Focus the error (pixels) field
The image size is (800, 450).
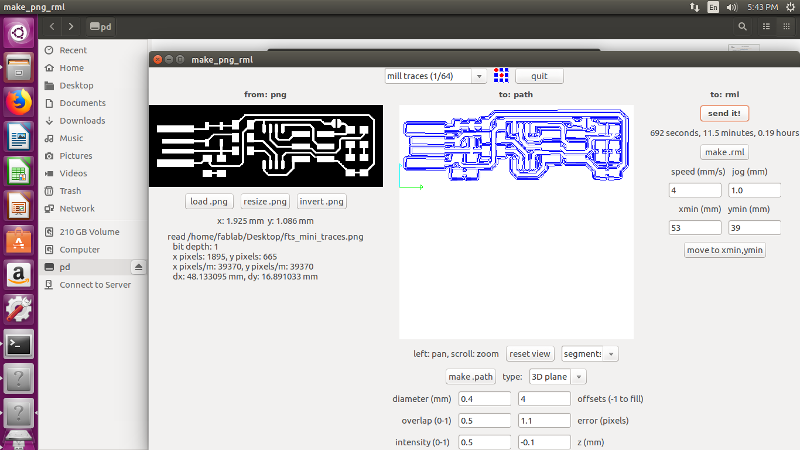pyautogui.click(x=544, y=420)
